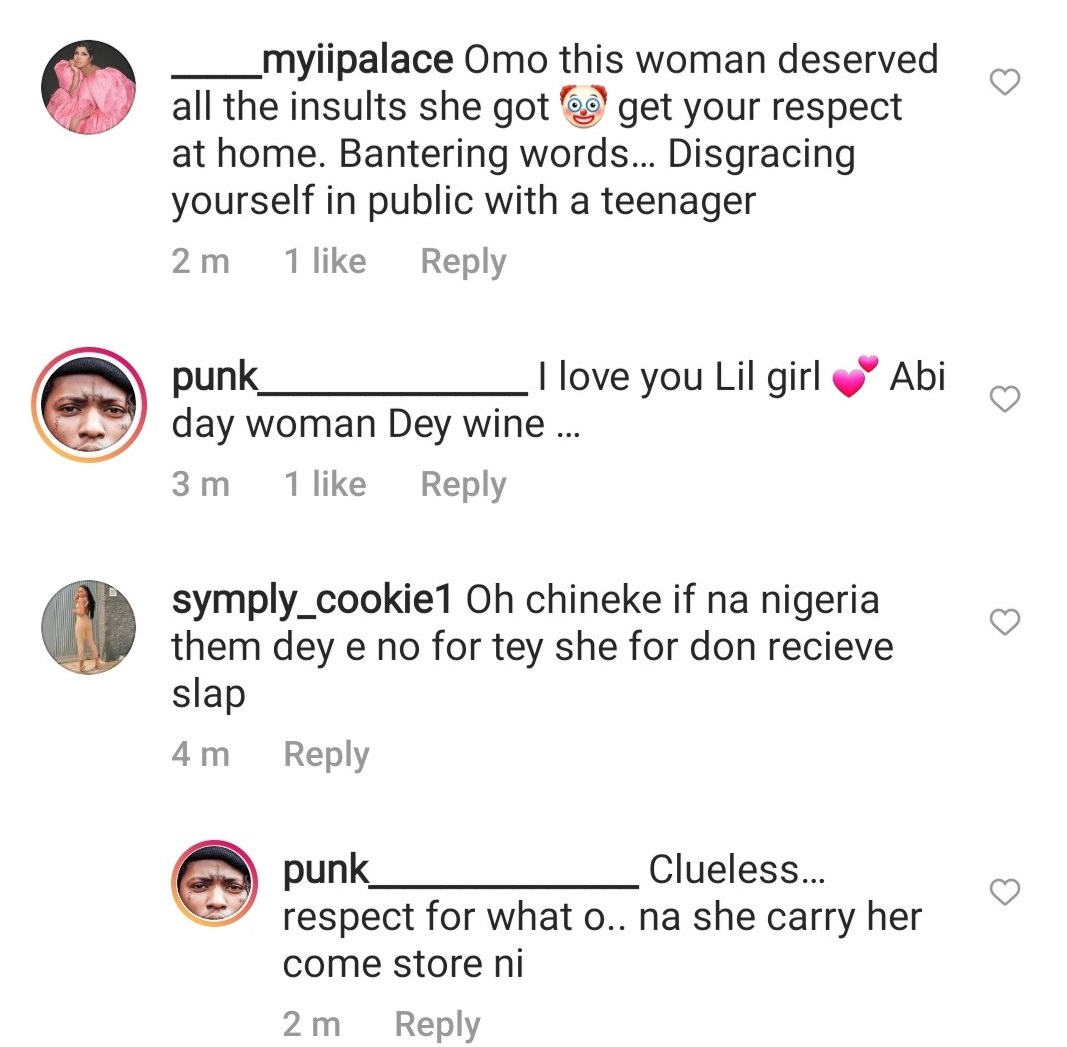Open ____myiipalace profile picture
Screen dimensions: 1067x1047
click(x=88, y=87)
